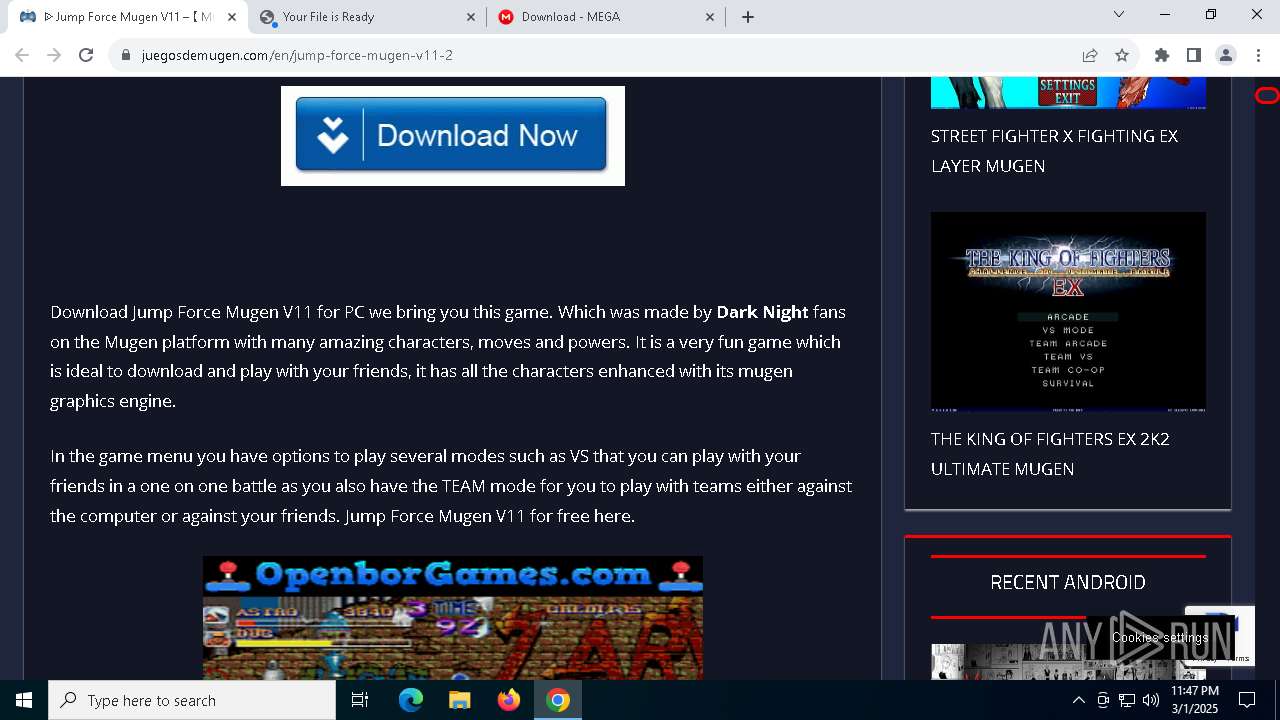Launch Firefox from the taskbar
1280x720 pixels.
pos(509,700)
